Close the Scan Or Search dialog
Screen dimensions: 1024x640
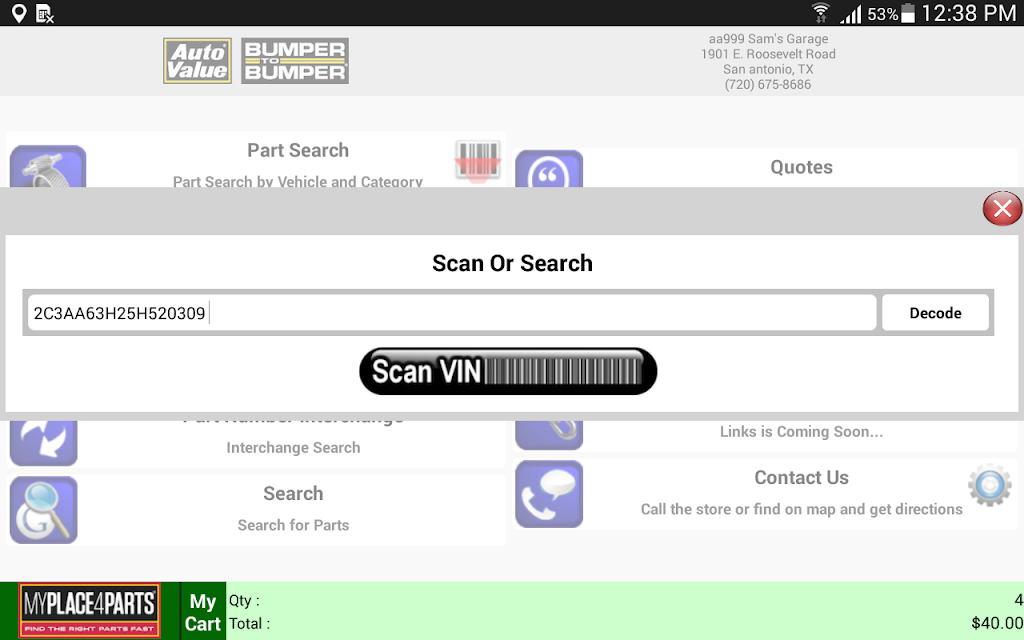point(1002,209)
